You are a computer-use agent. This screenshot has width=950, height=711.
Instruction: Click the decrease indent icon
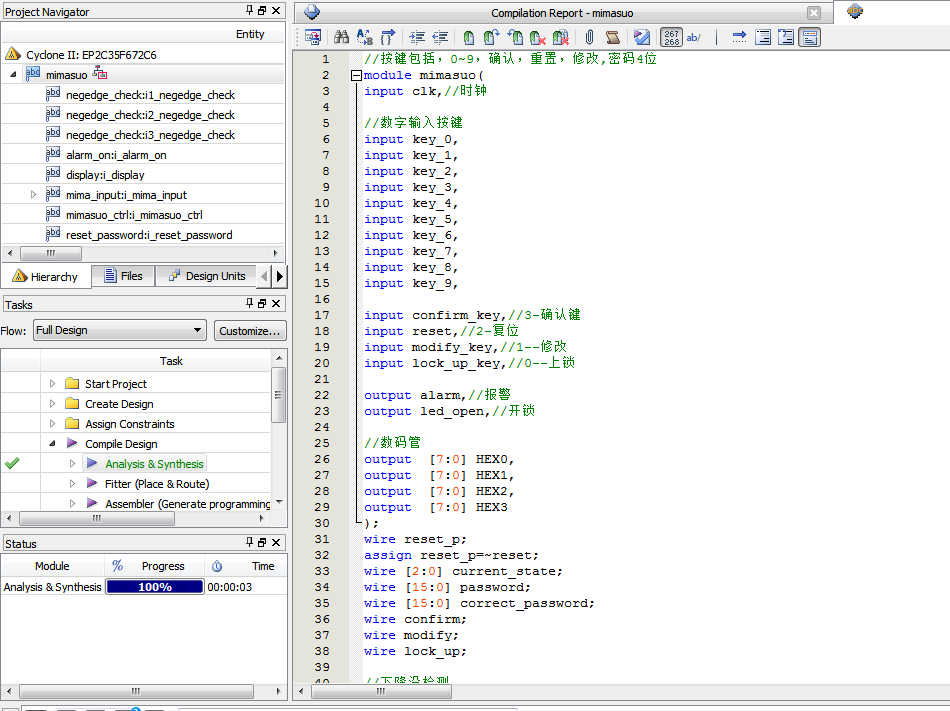(x=440, y=38)
